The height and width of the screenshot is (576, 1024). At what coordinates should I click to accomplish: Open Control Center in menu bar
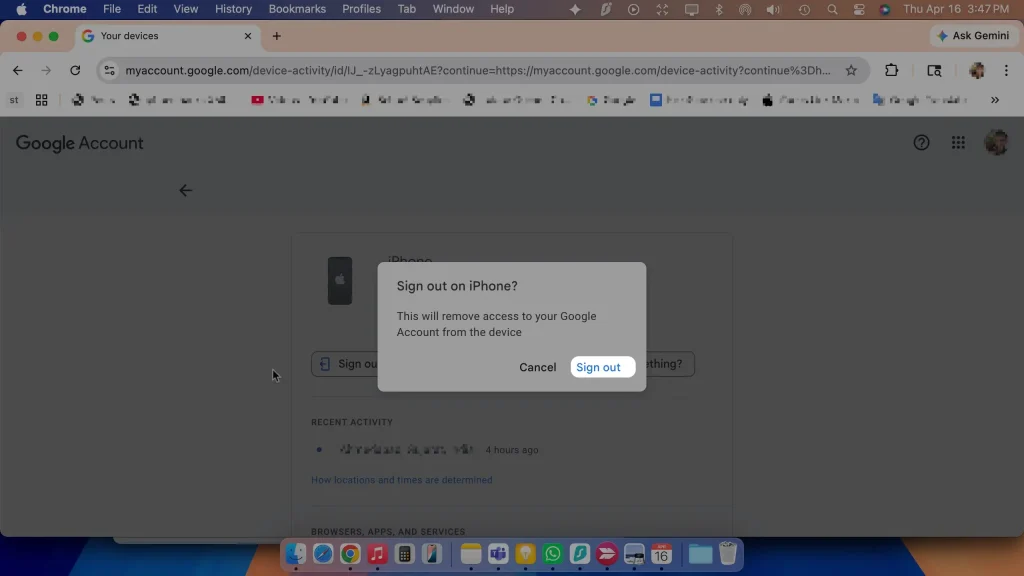click(x=859, y=9)
